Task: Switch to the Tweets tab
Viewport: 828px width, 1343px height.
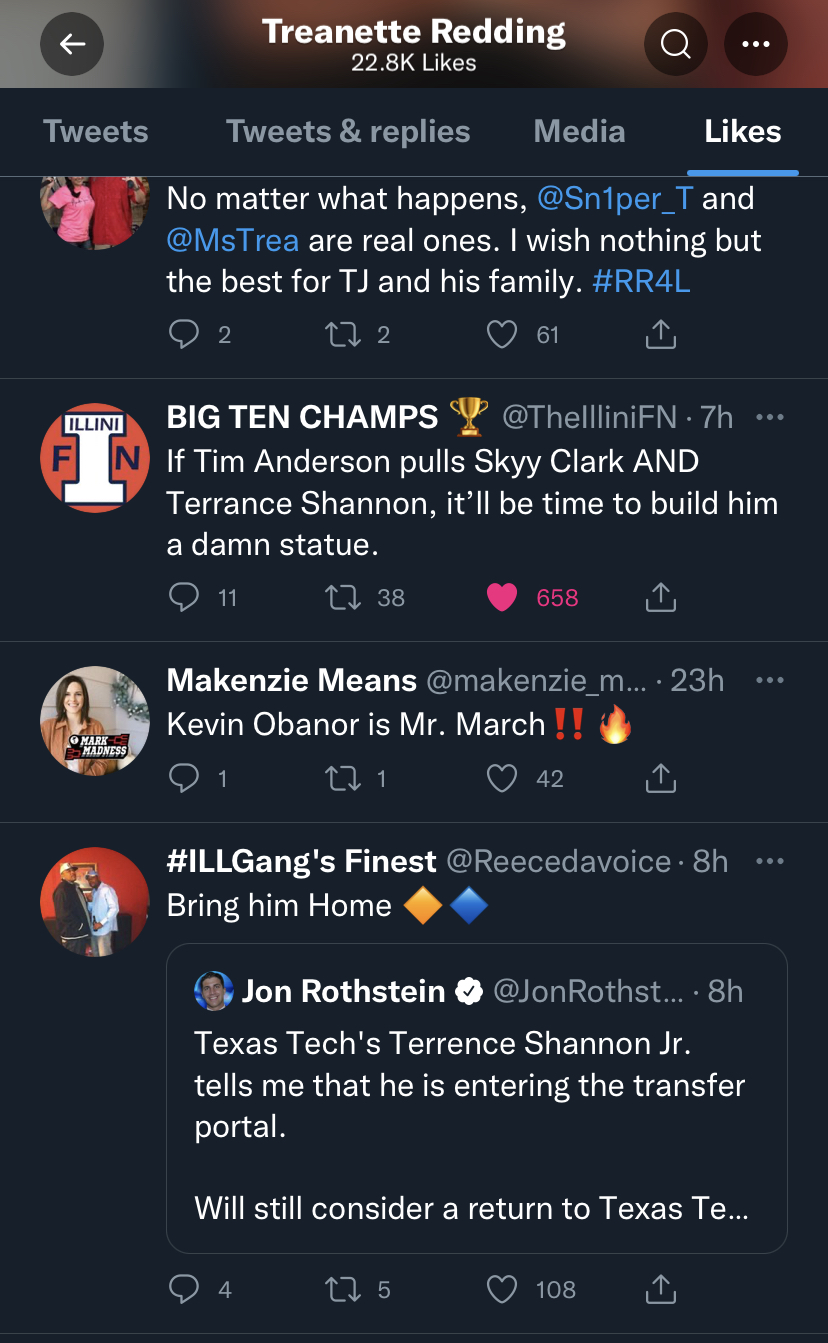Action: pos(96,131)
